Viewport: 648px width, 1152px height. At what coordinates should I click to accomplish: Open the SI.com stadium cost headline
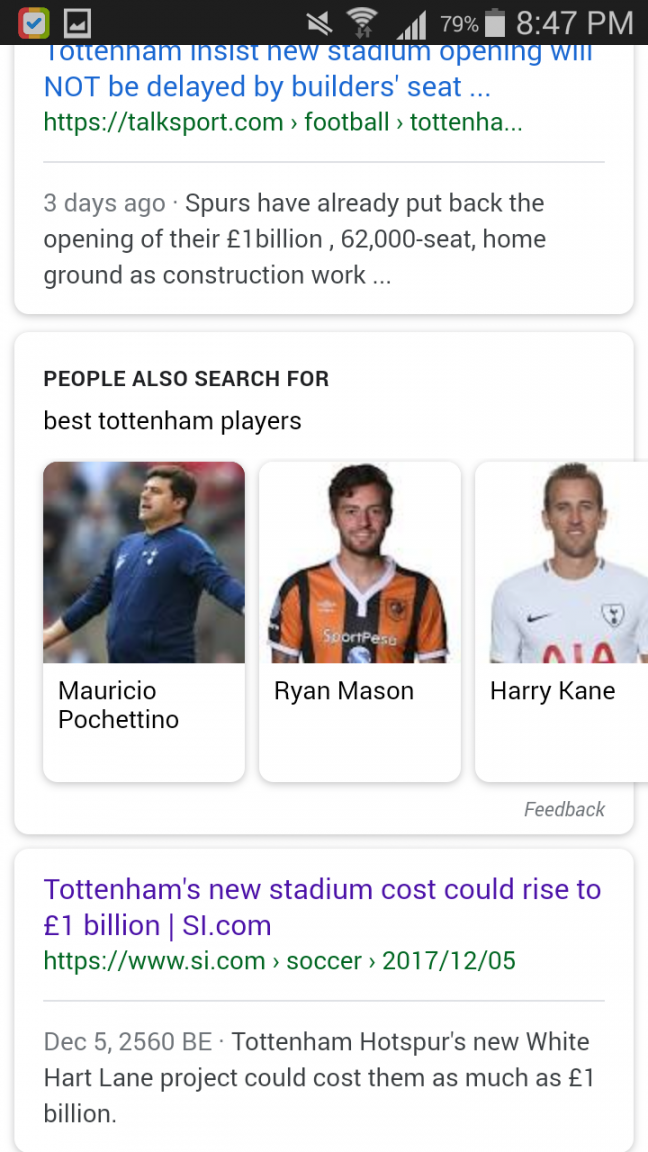(x=322, y=907)
